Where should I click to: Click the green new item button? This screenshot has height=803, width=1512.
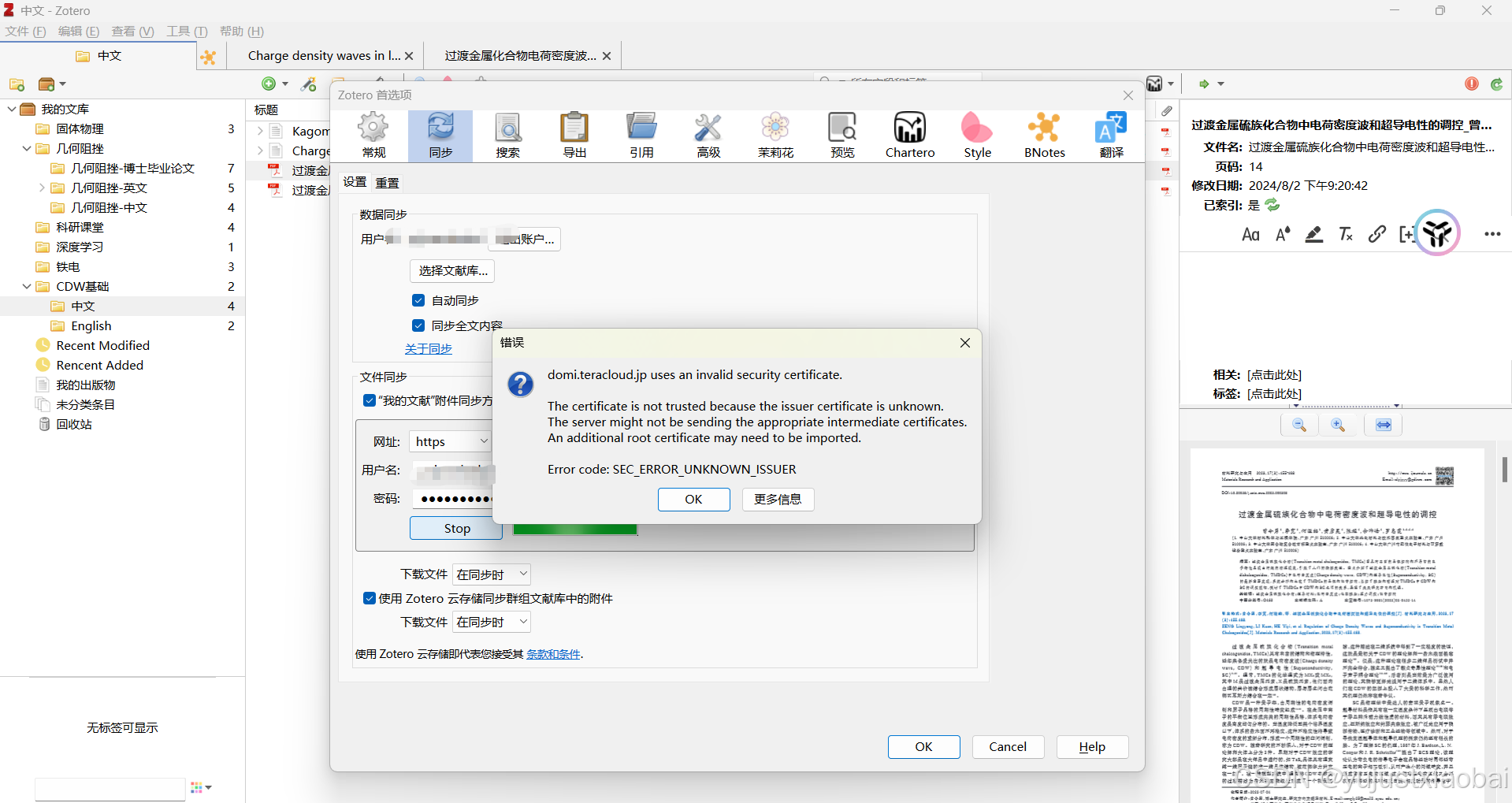tap(269, 84)
